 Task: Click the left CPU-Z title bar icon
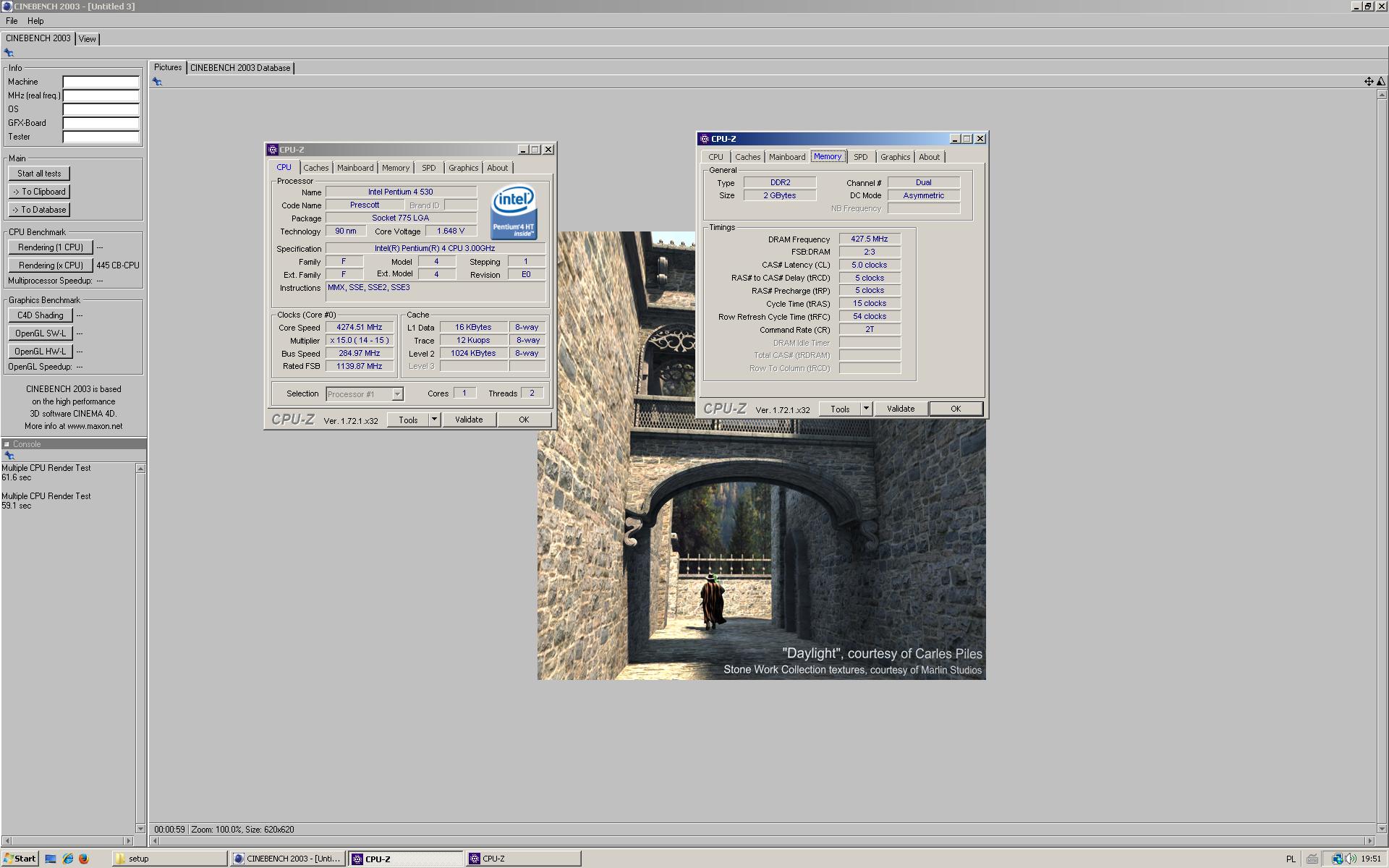[x=273, y=150]
